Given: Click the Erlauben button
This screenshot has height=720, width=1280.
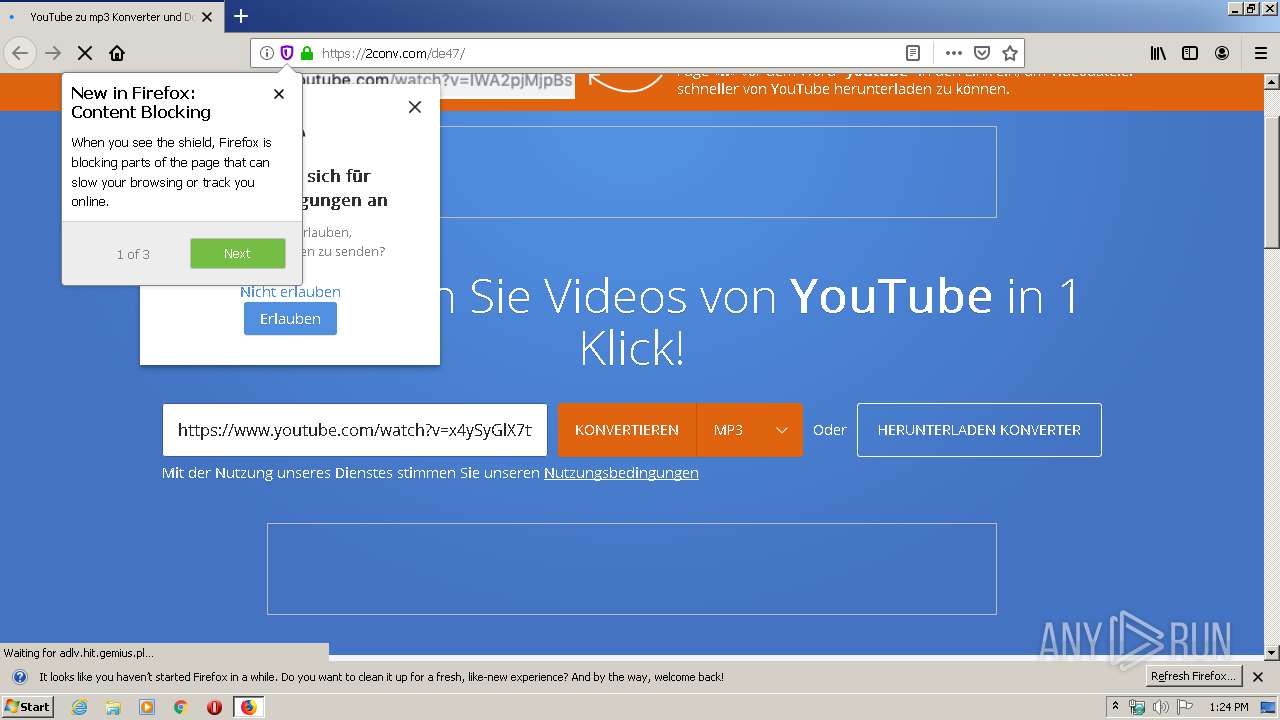Looking at the screenshot, I should [290, 319].
